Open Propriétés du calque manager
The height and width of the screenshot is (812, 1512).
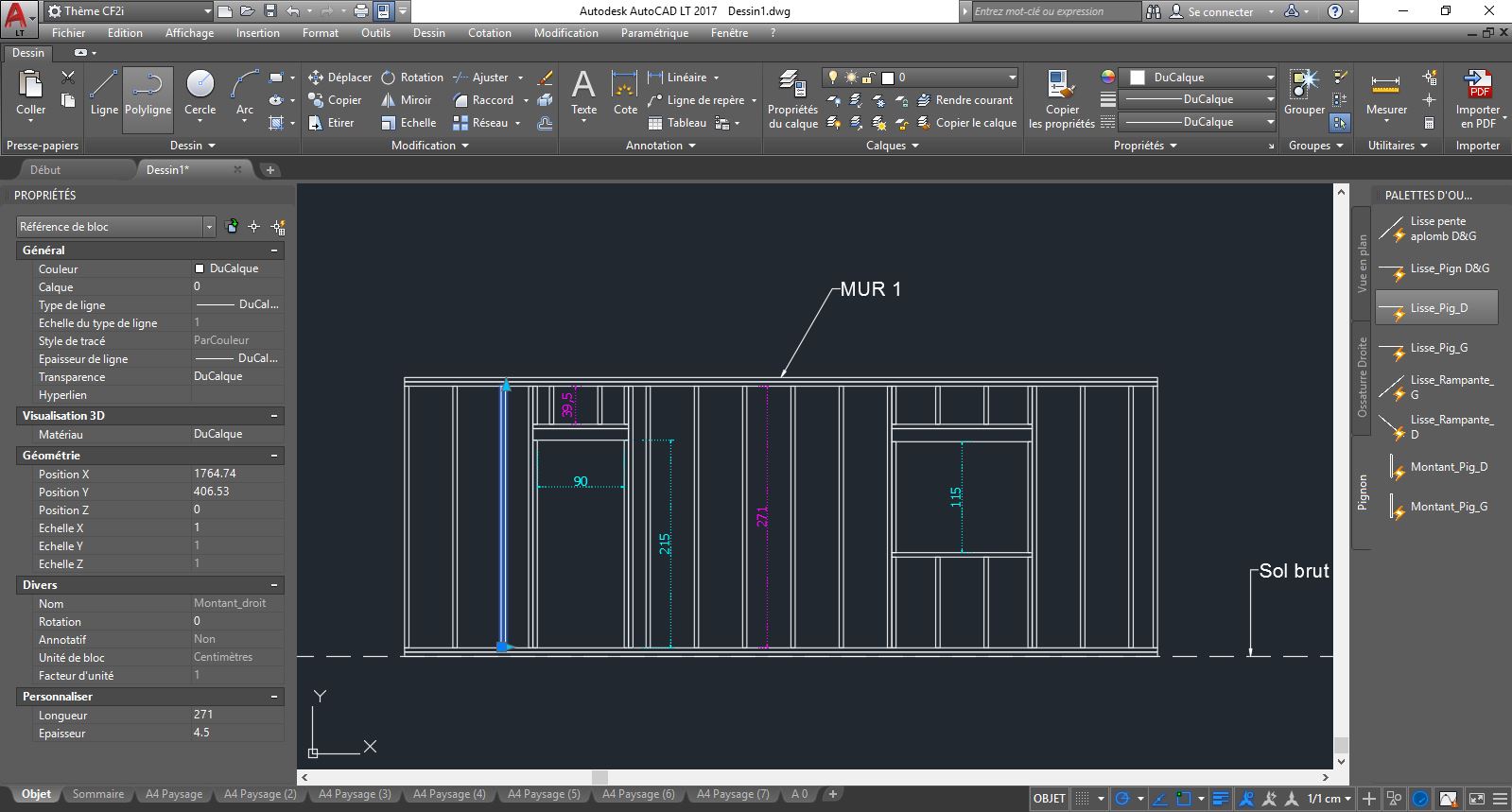tap(792, 99)
